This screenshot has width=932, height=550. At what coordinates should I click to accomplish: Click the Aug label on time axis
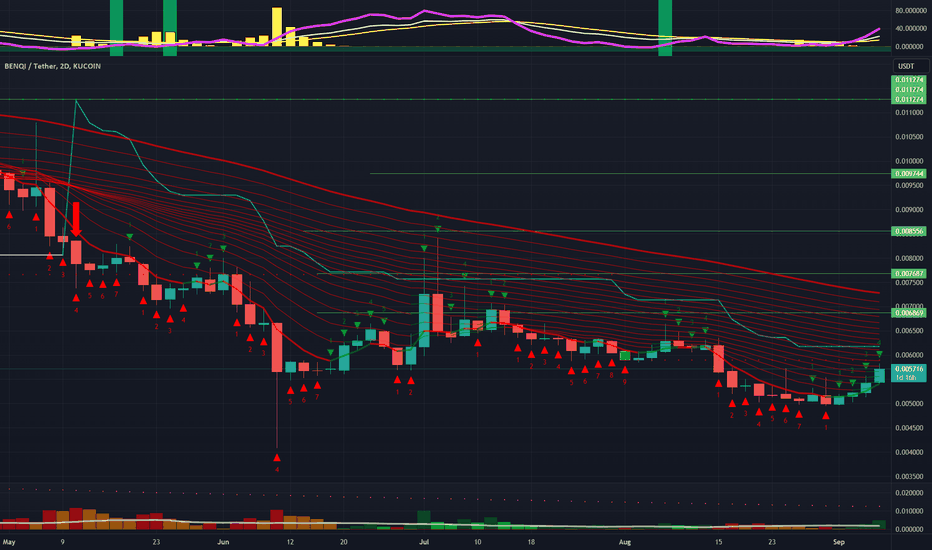pos(625,542)
